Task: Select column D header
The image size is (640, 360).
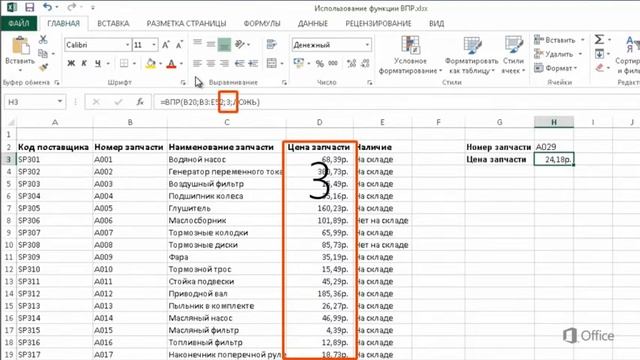Action: coord(320,122)
